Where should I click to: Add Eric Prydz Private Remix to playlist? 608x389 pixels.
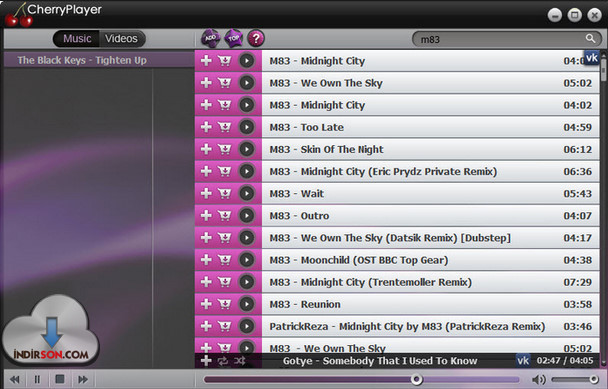click(206, 171)
